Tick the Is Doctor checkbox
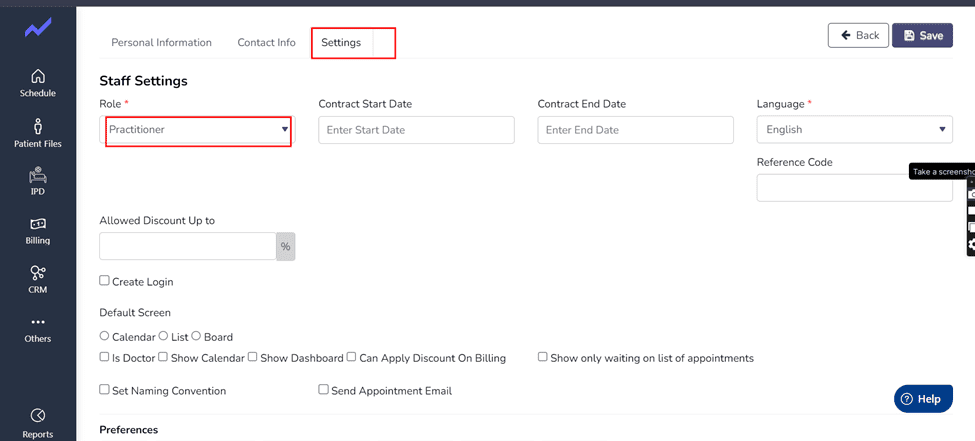This screenshot has height=441, width=975. (104, 357)
